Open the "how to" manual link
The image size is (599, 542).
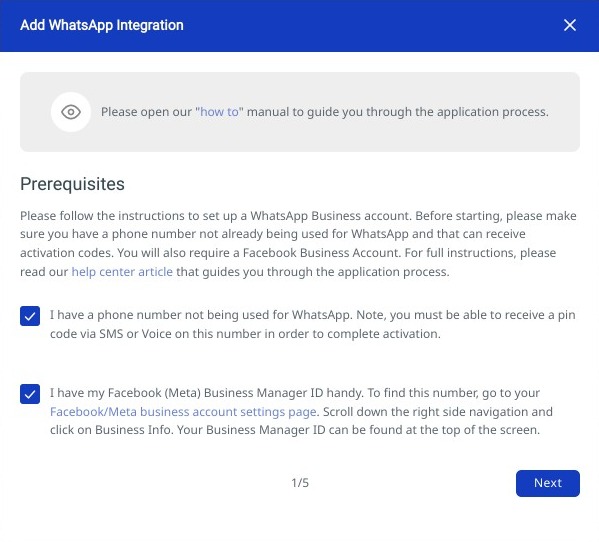(x=219, y=112)
